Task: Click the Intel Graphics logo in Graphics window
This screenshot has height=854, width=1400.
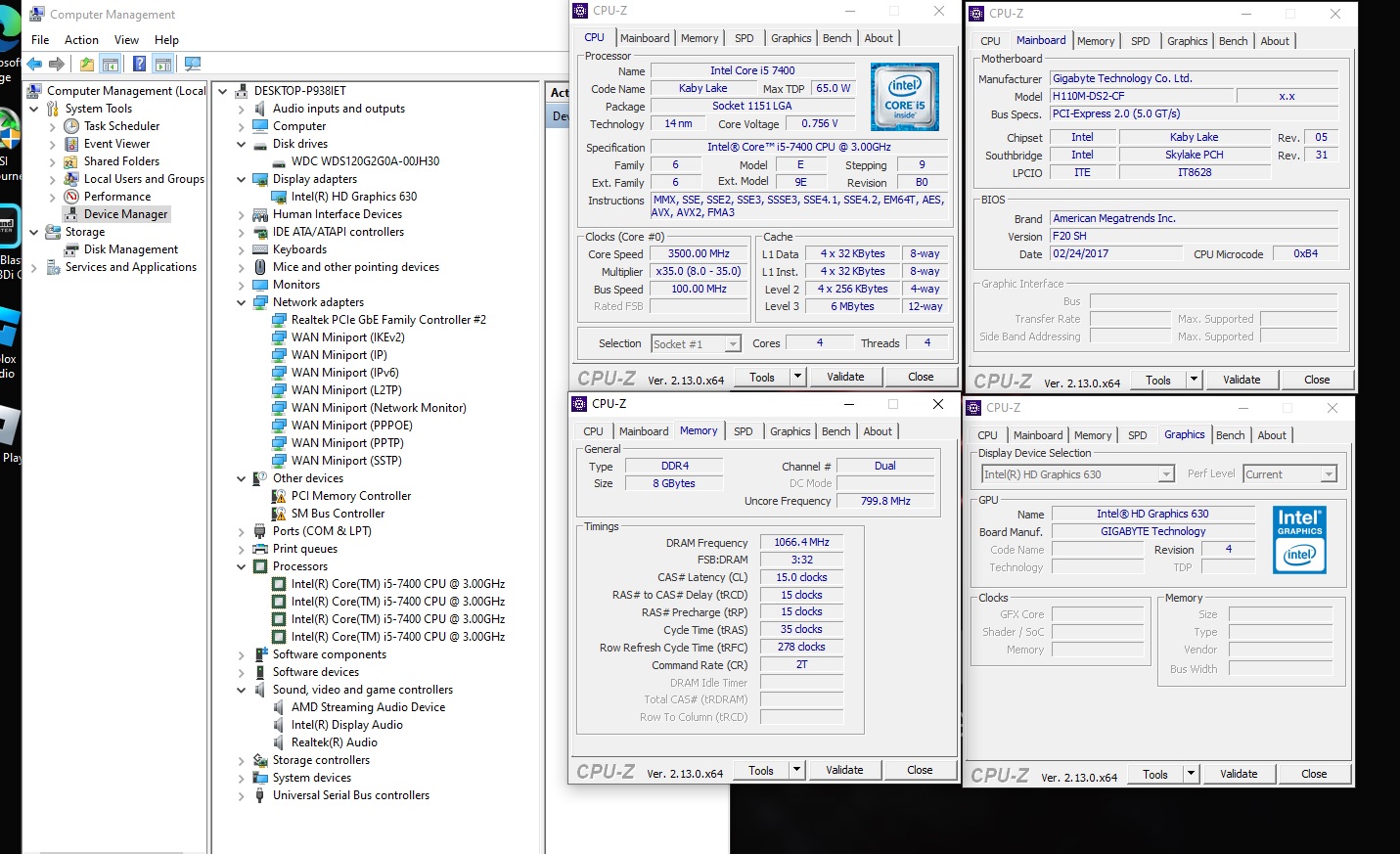Action: pyautogui.click(x=1300, y=539)
